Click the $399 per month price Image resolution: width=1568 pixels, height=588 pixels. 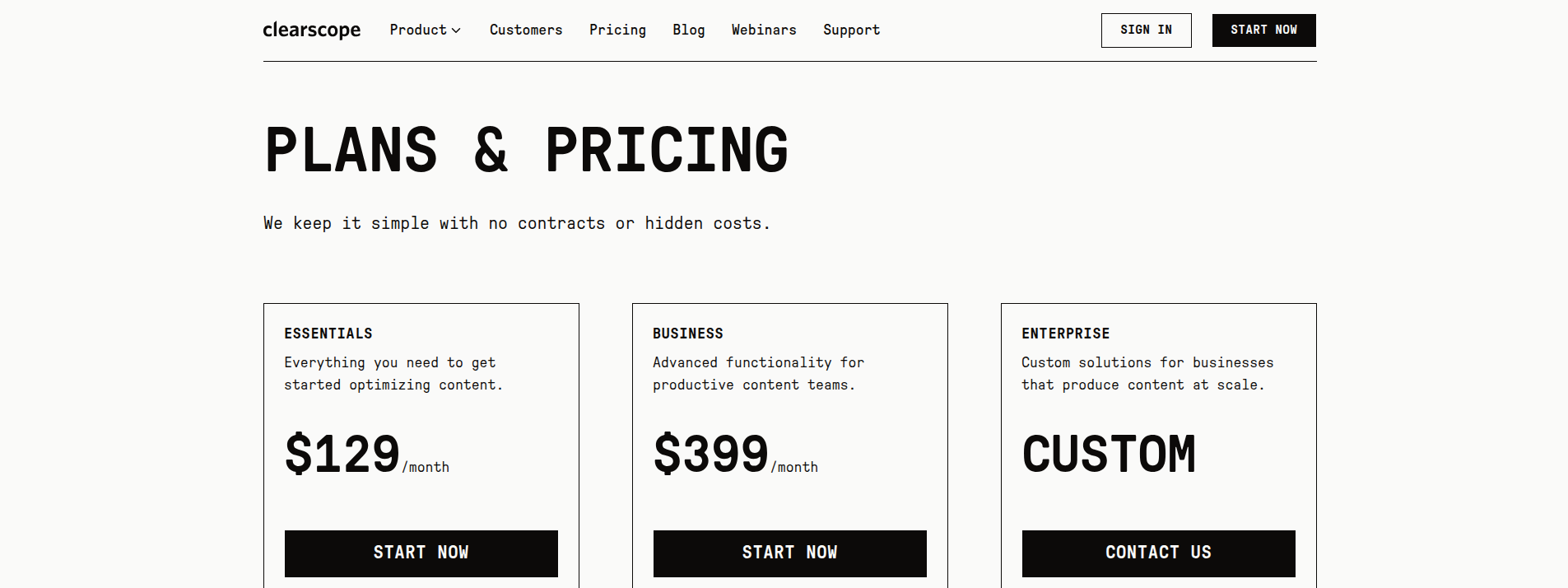[x=735, y=453]
